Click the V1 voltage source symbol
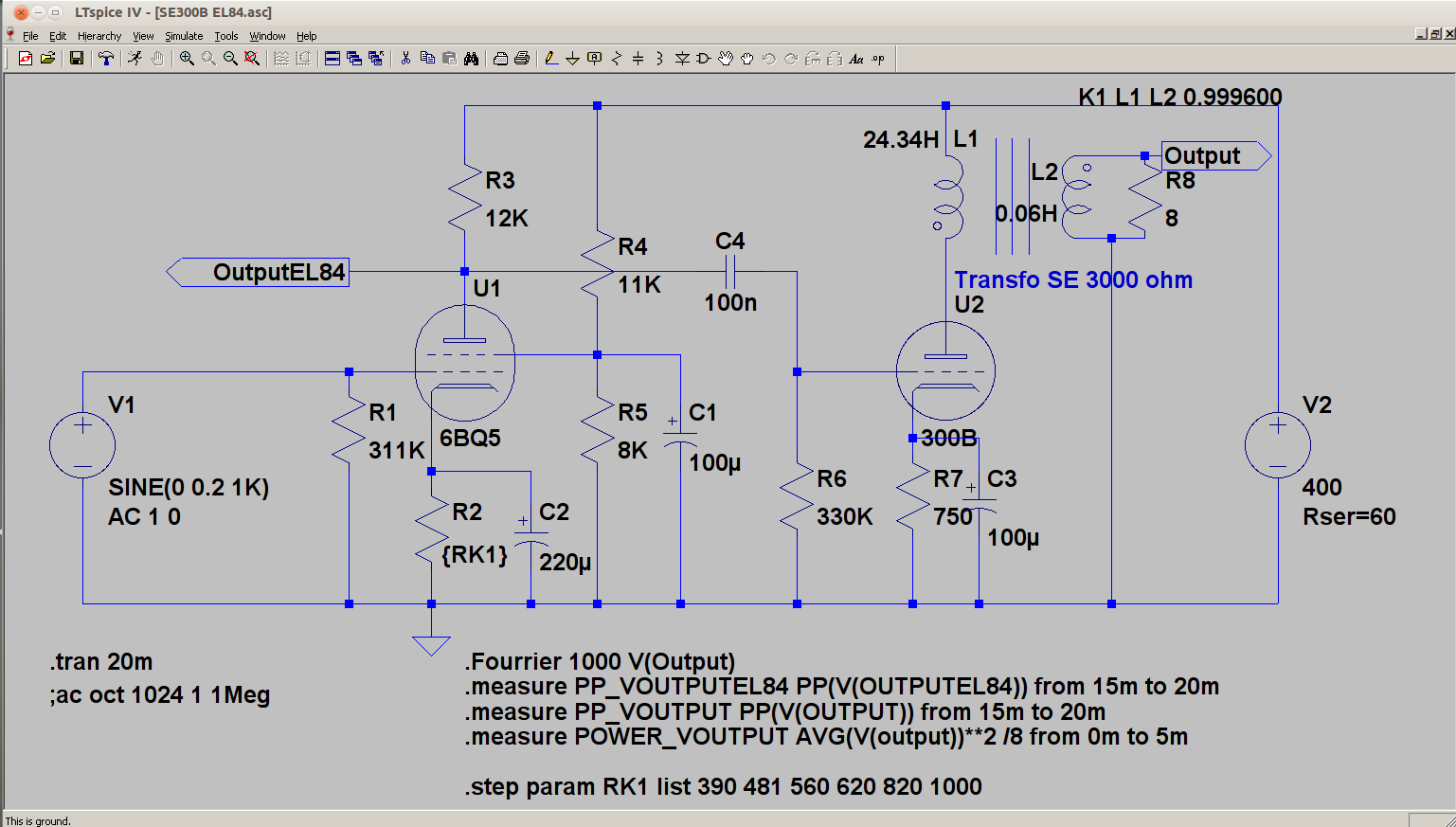 [x=82, y=445]
